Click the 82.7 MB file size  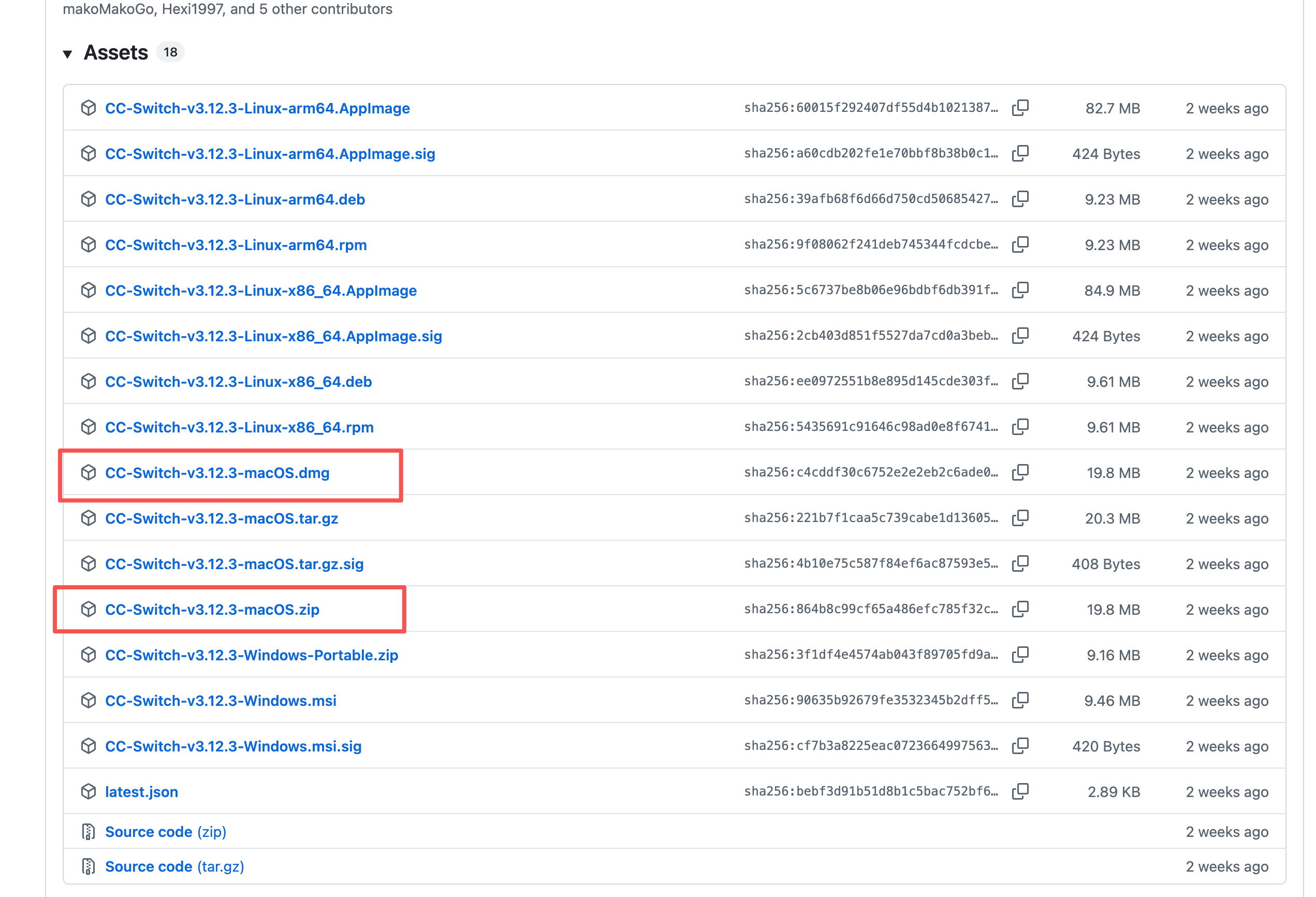tap(1113, 108)
